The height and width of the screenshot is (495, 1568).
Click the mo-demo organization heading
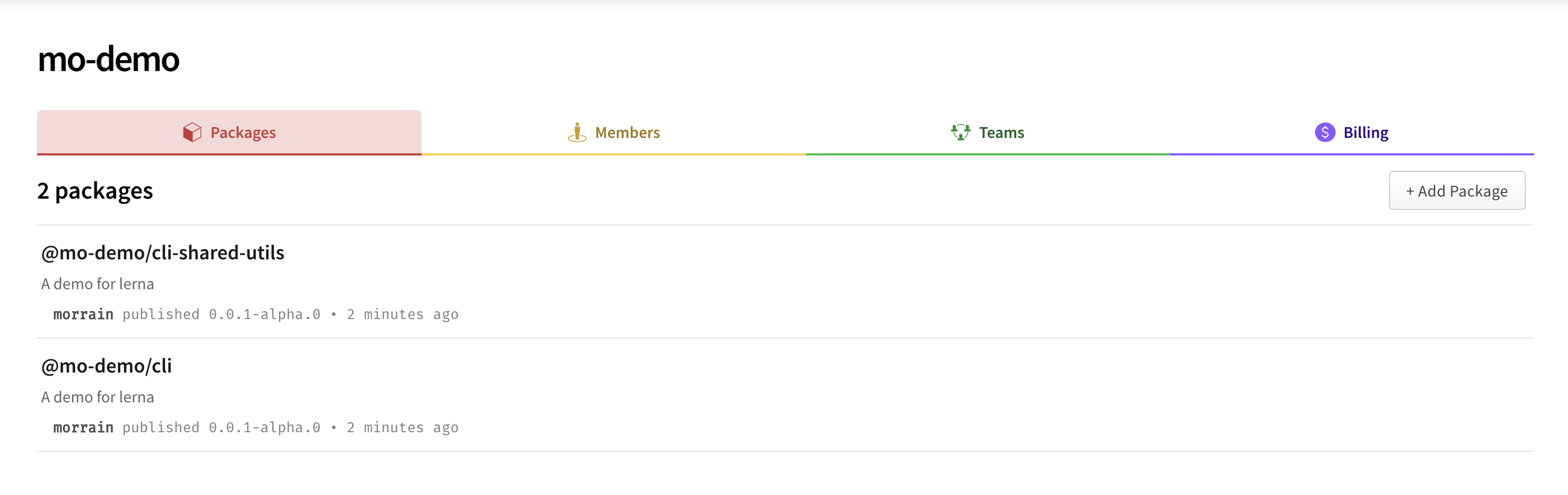(108, 59)
